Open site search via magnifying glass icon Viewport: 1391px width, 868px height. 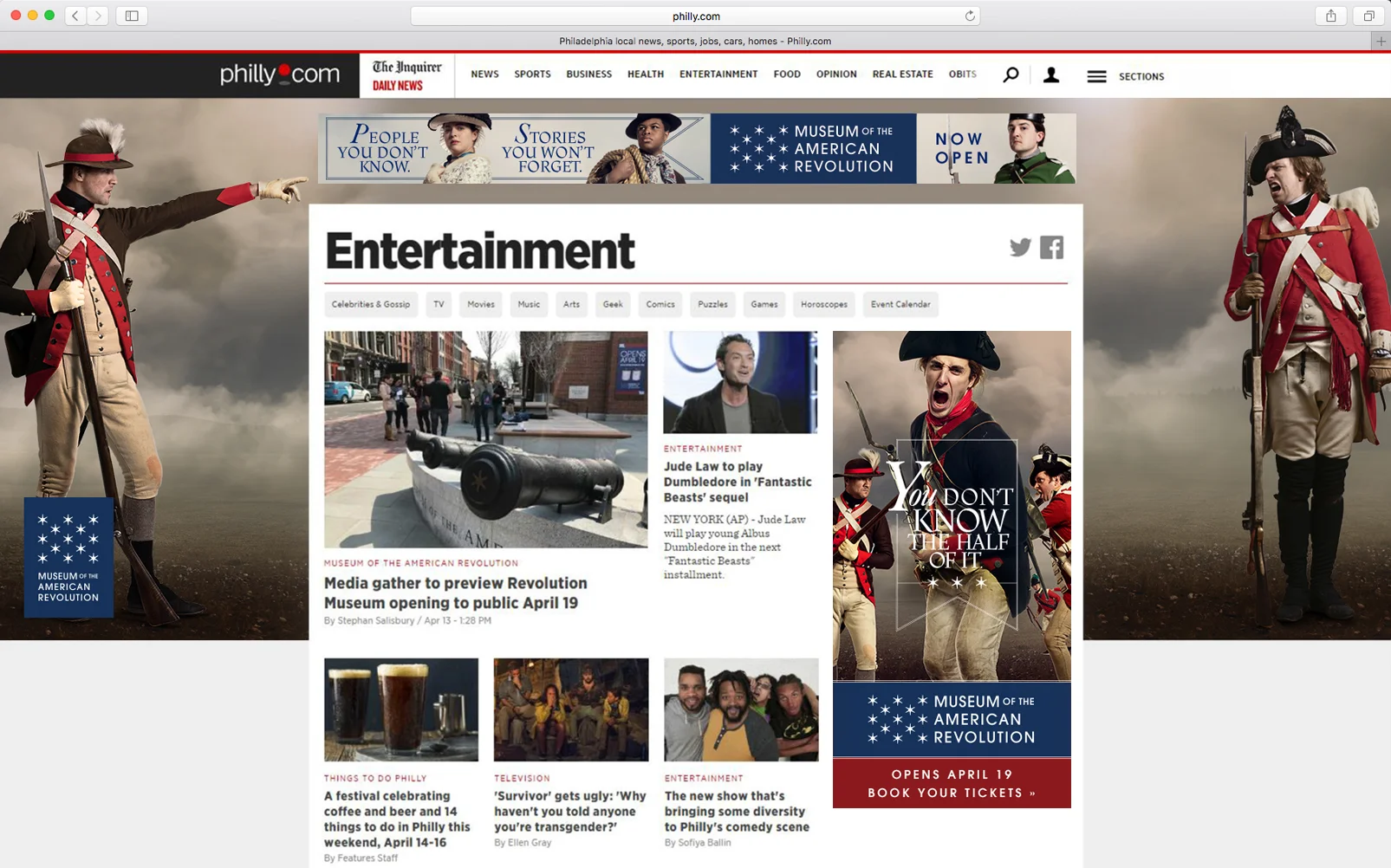tap(1011, 75)
